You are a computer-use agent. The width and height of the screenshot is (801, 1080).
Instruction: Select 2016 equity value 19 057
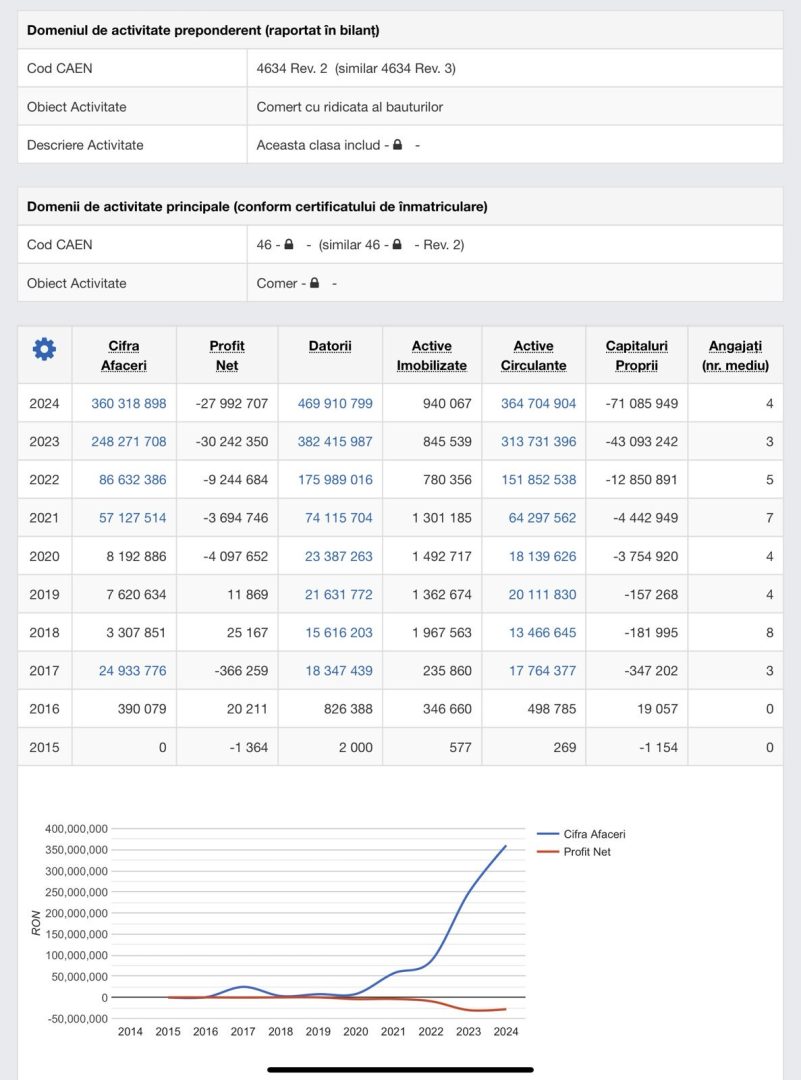pos(657,709)
